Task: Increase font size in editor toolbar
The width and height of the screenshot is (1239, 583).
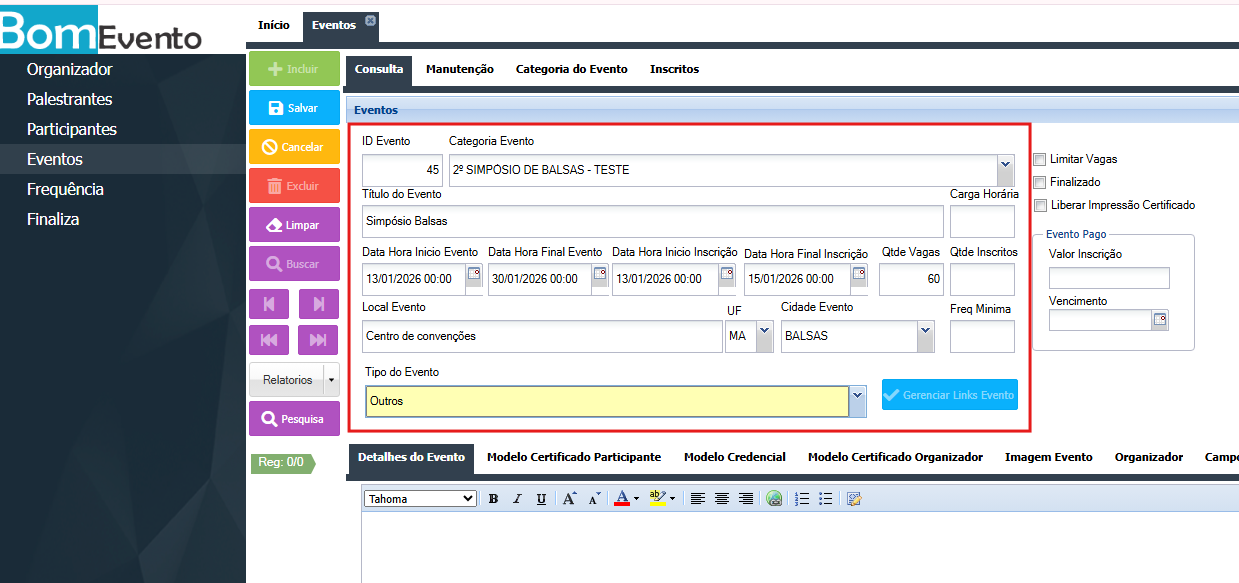Action: (569, 499)
